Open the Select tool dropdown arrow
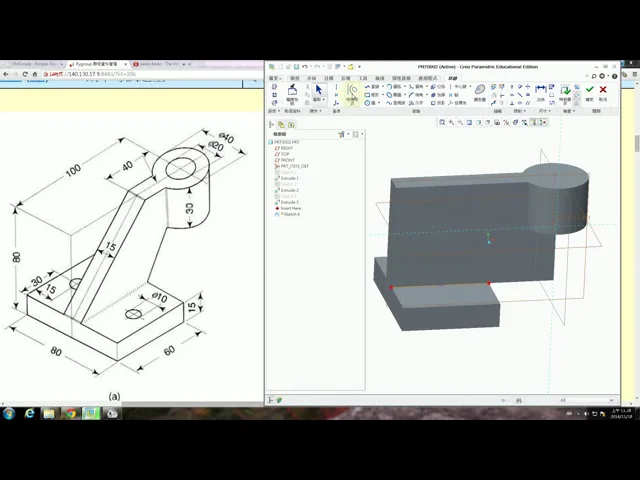 point(323,99)
